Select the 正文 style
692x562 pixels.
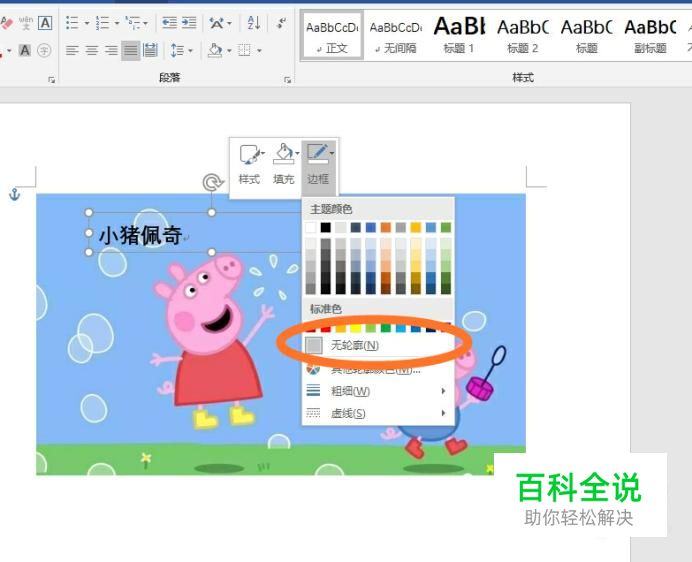click(x=332, y=36)
